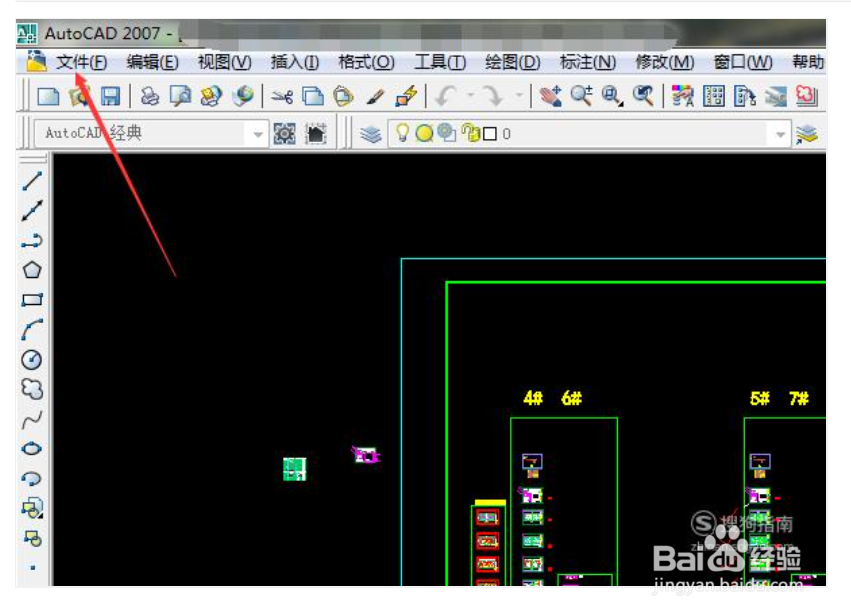Save drawing with the floppy disk icon
The width and height of the screenshot is (851, 615).
pyautogui.click(x=110, y=96)
